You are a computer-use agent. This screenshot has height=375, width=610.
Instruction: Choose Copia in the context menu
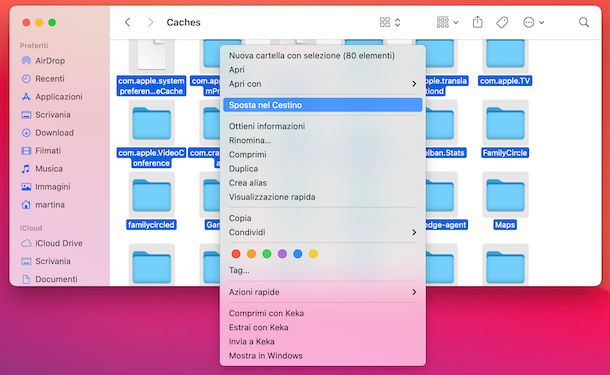323,218
